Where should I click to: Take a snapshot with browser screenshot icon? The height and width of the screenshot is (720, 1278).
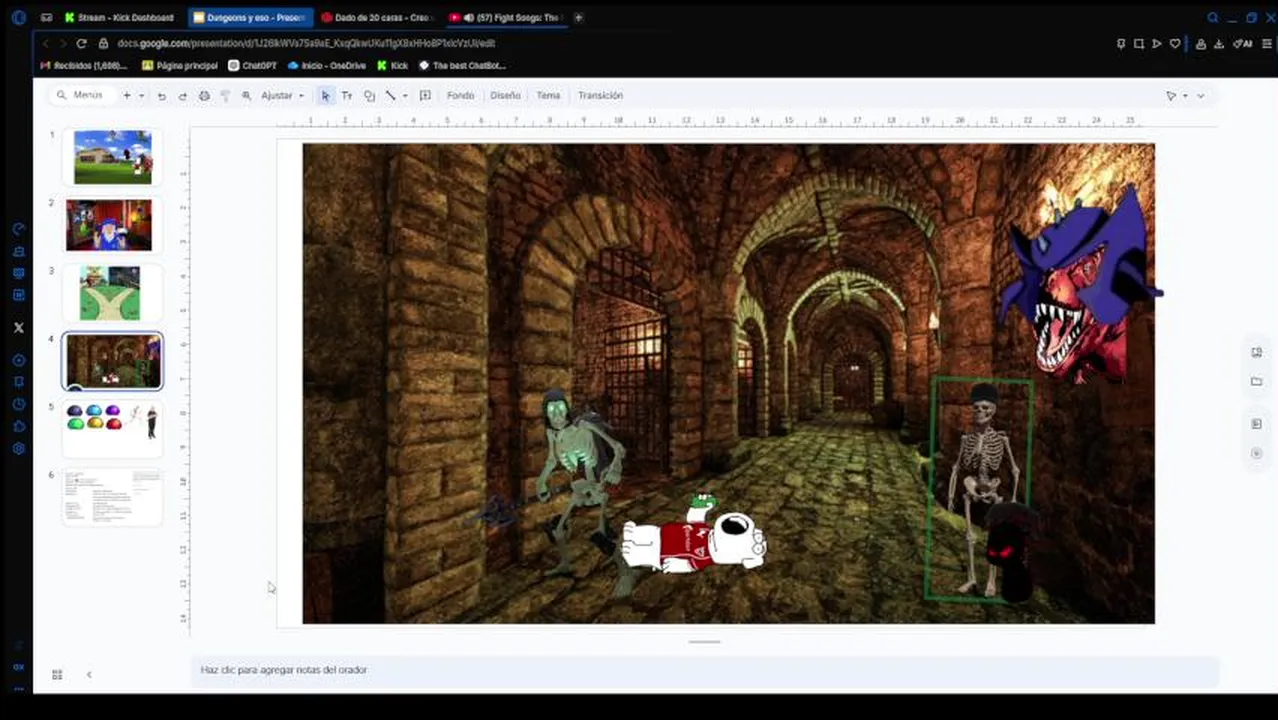point(1139,44)
